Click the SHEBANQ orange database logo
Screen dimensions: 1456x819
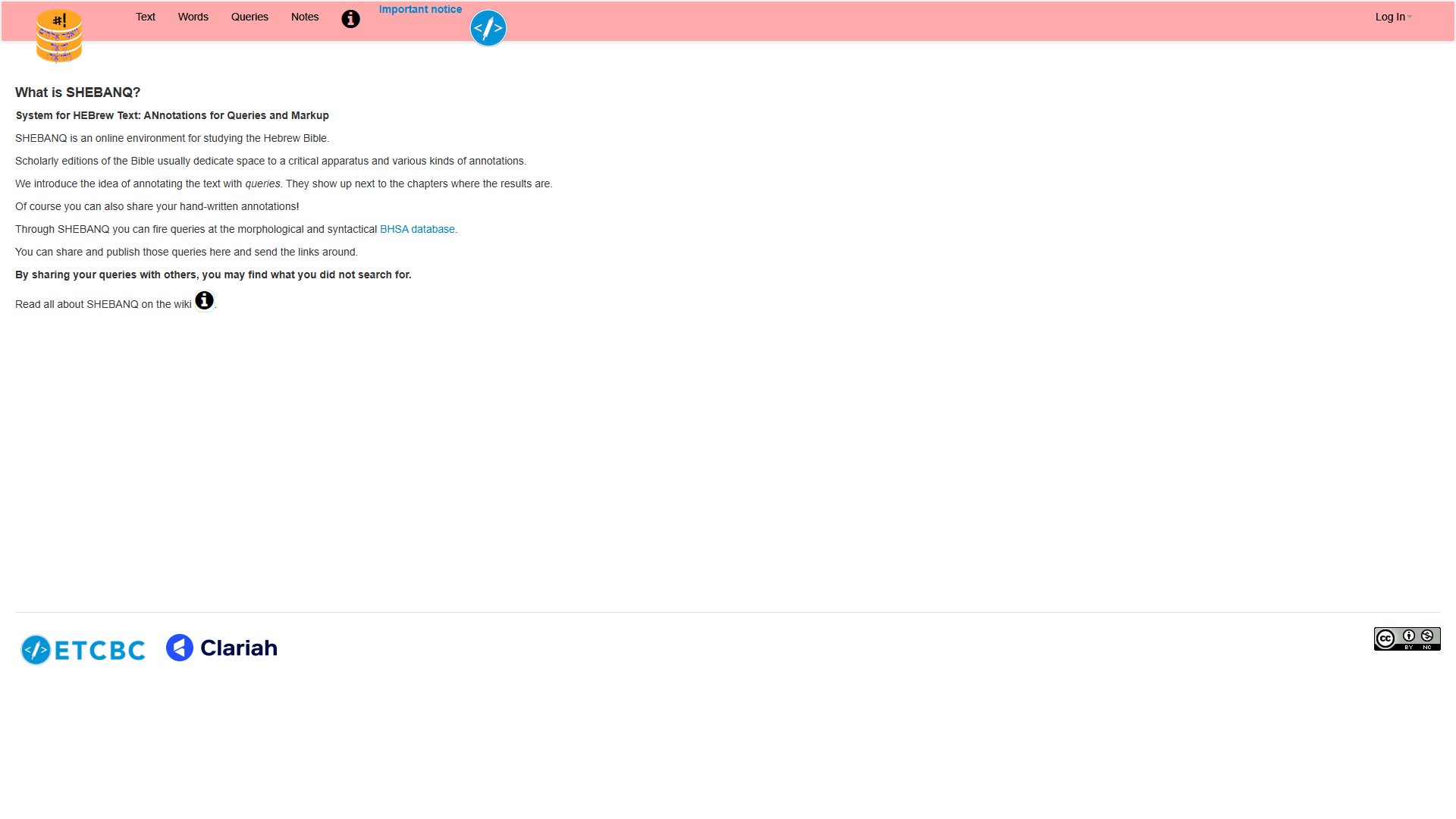(59, 36)
